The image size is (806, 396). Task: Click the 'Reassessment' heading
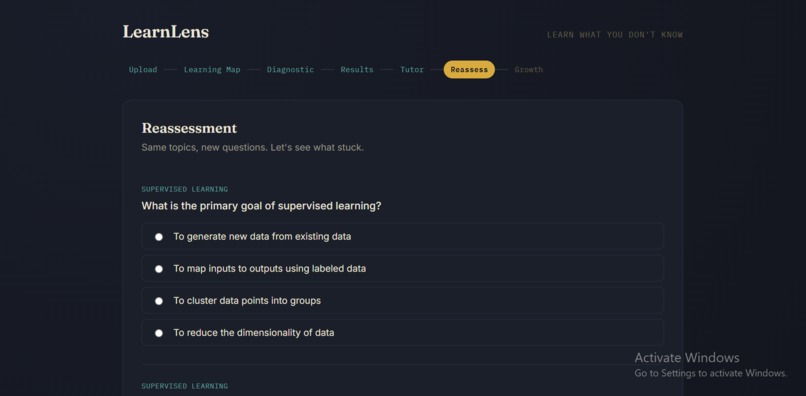(x=189, y=128)
